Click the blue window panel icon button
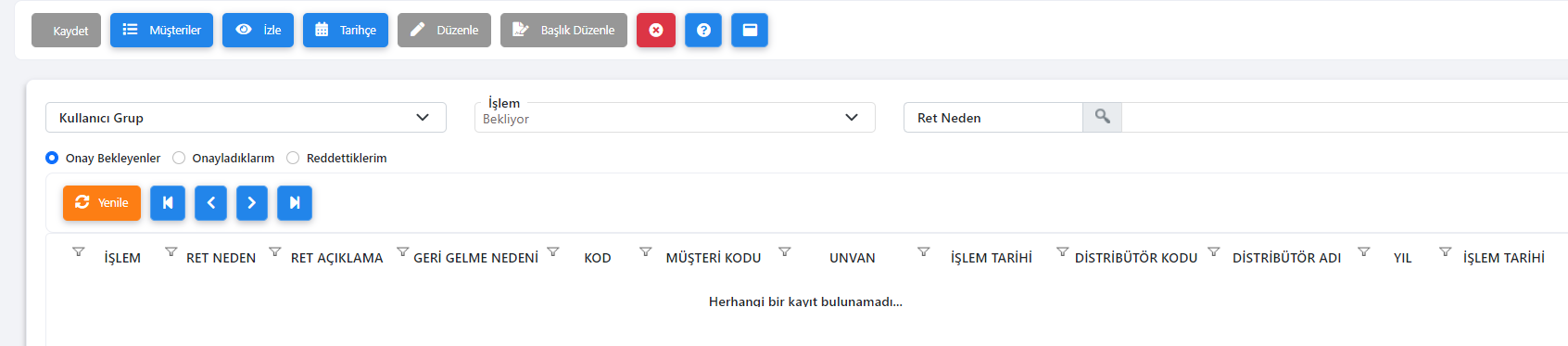1568x346 pixels. (x=750, y=30)
